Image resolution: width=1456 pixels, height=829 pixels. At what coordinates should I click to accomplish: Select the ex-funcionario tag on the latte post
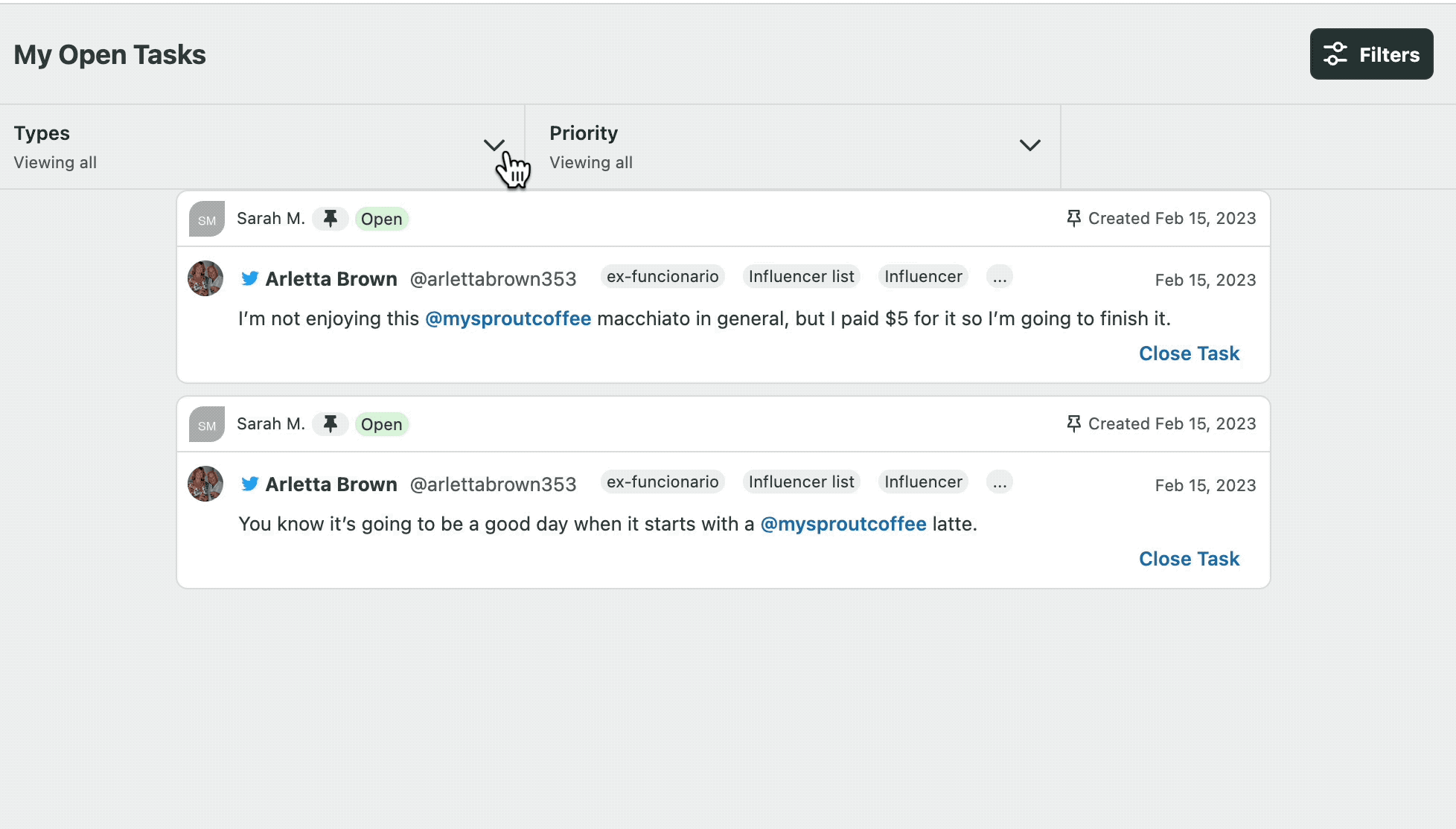662,481
